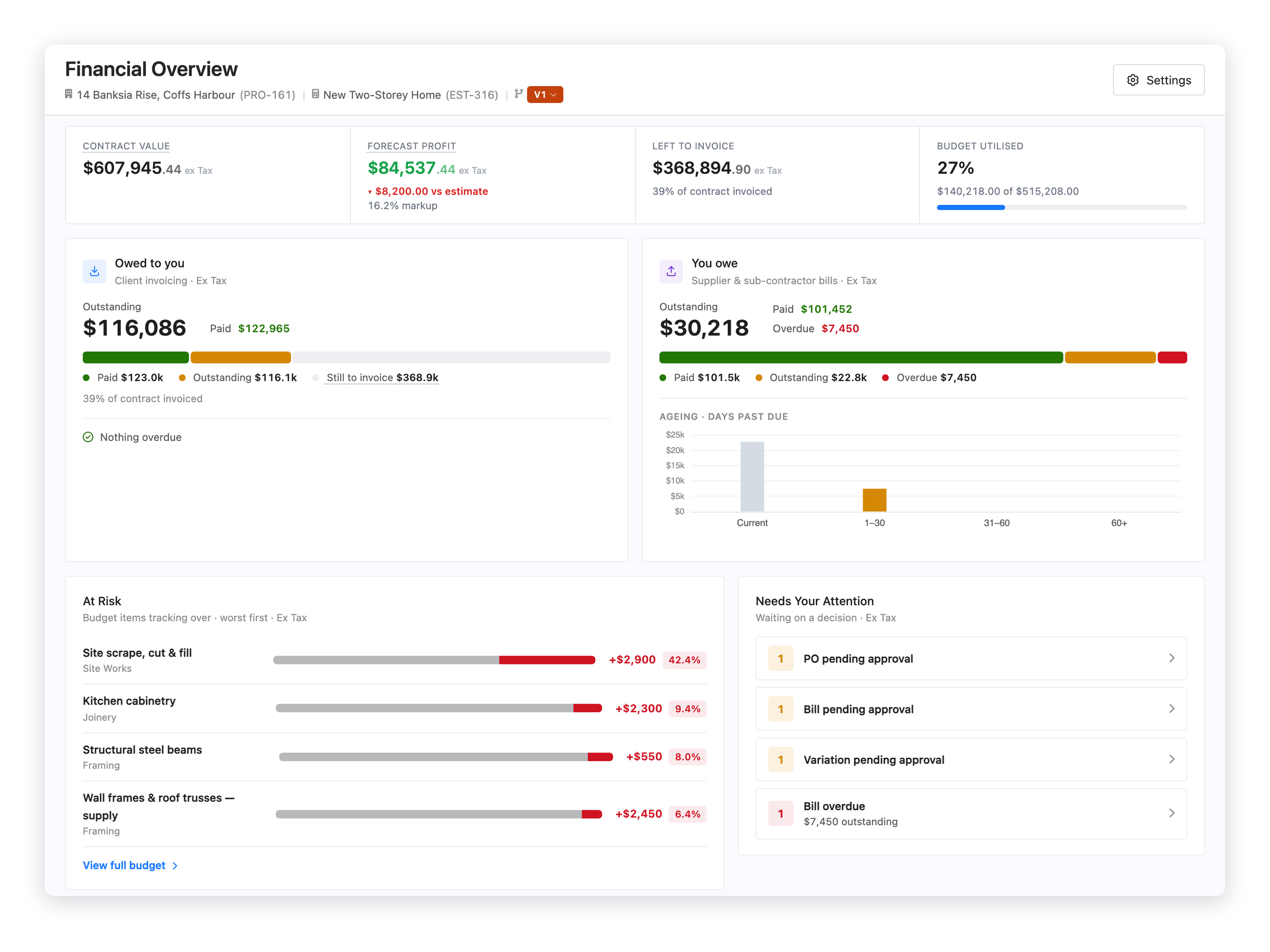Screen dimensions: 1270x952
Task: Click the orange Outstanding segment in Owed to you bar
Action: 241,357
